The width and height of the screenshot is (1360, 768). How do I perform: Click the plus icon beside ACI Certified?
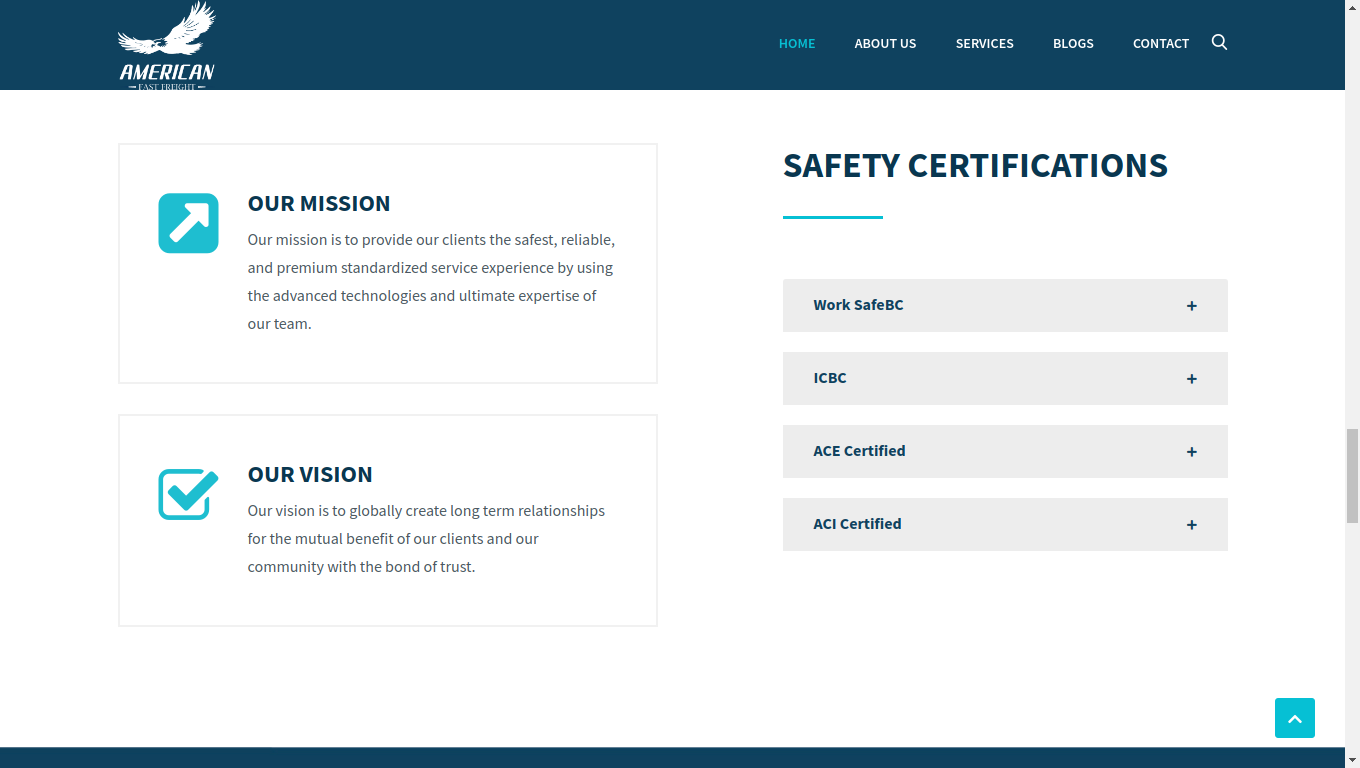tap(1191, 525)
